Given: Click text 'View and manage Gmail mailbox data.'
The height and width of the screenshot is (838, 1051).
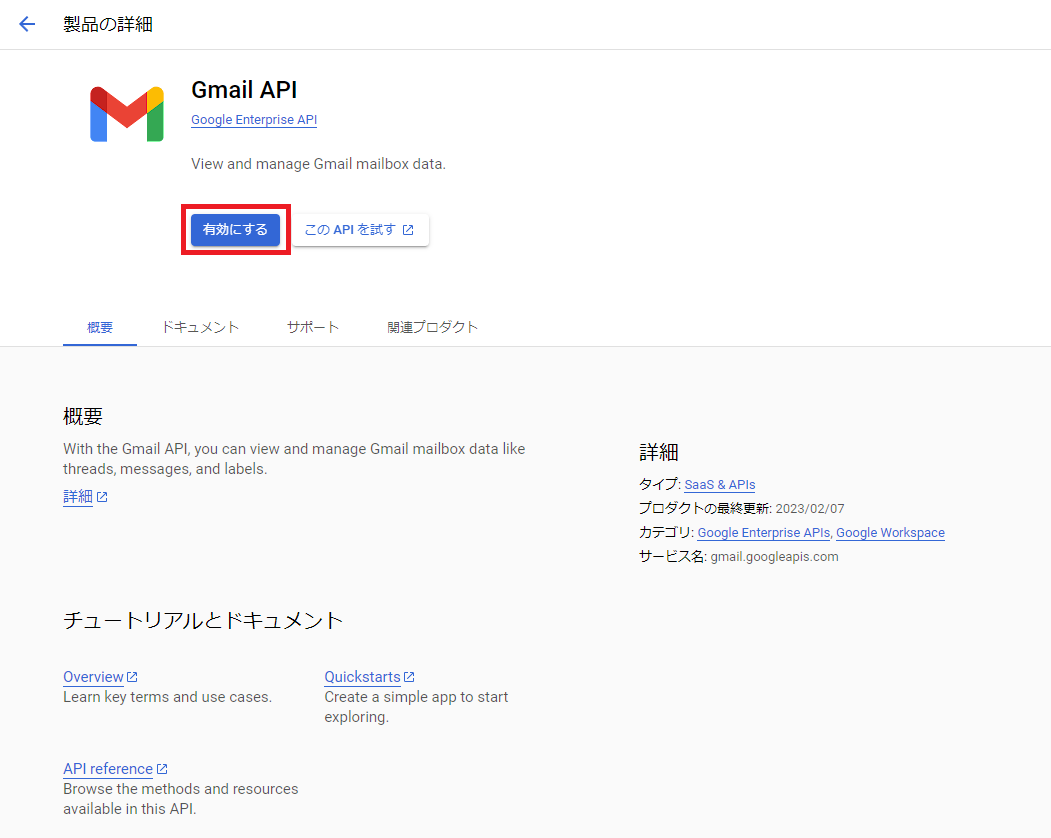Looking at the screenshot, I should point(318,164).
